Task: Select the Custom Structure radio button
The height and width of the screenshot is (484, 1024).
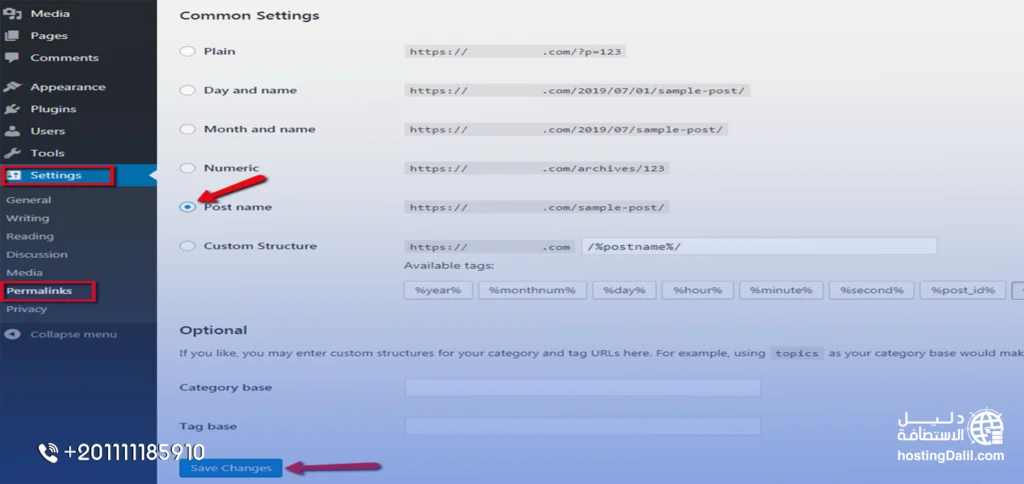Action: tap(187, 246)
